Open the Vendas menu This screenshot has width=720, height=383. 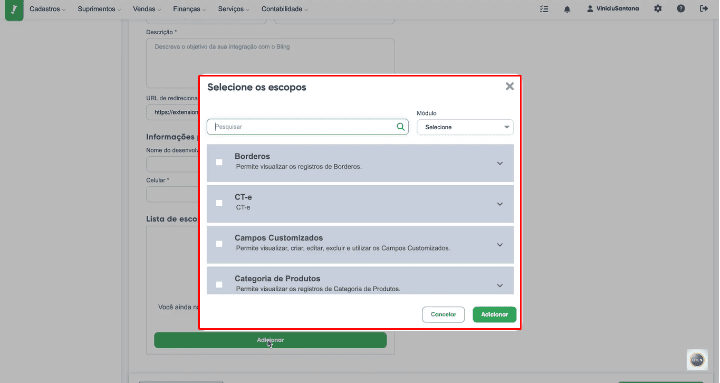(x=146, y=9)
